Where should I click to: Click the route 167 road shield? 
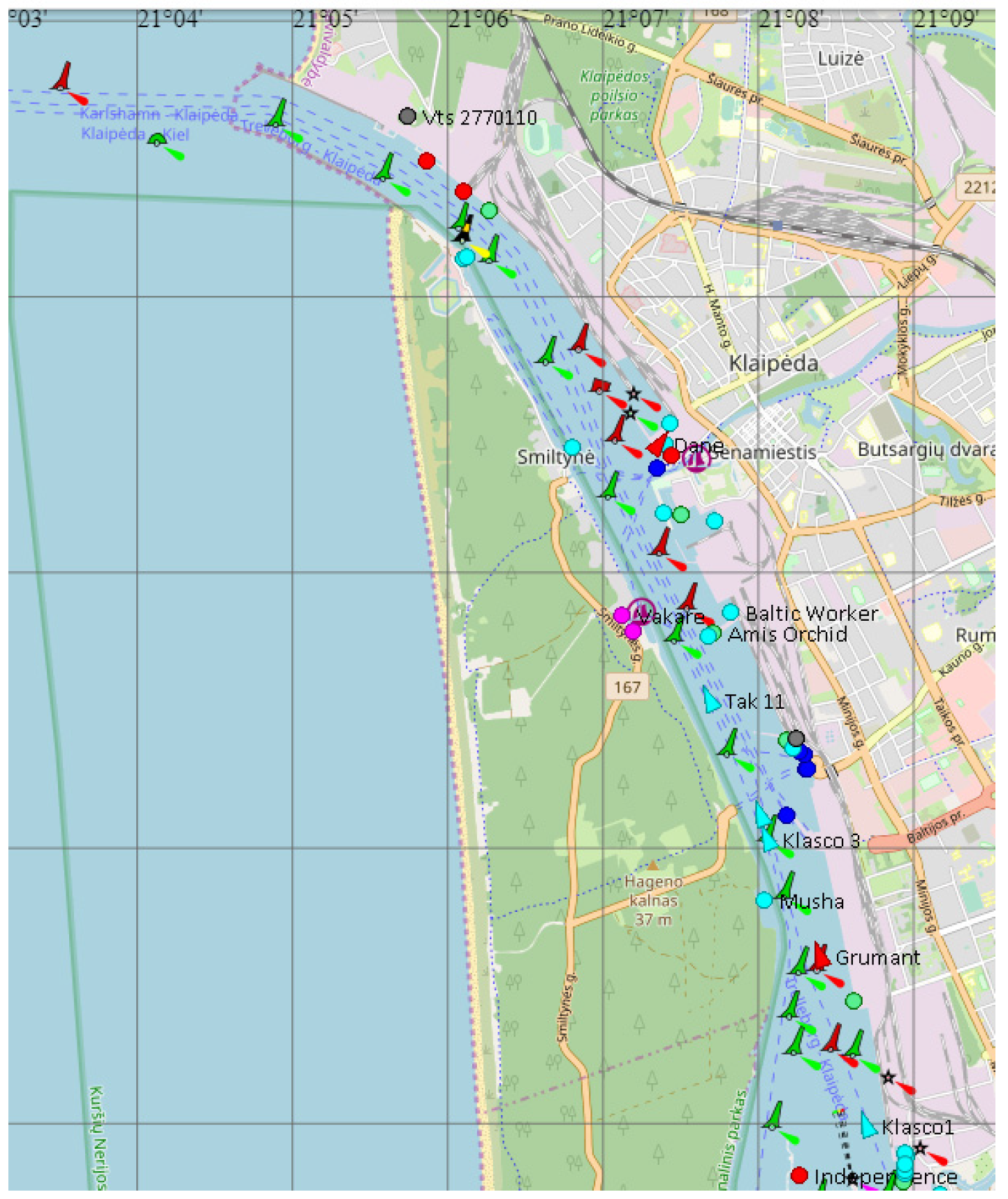click(627, 687)
